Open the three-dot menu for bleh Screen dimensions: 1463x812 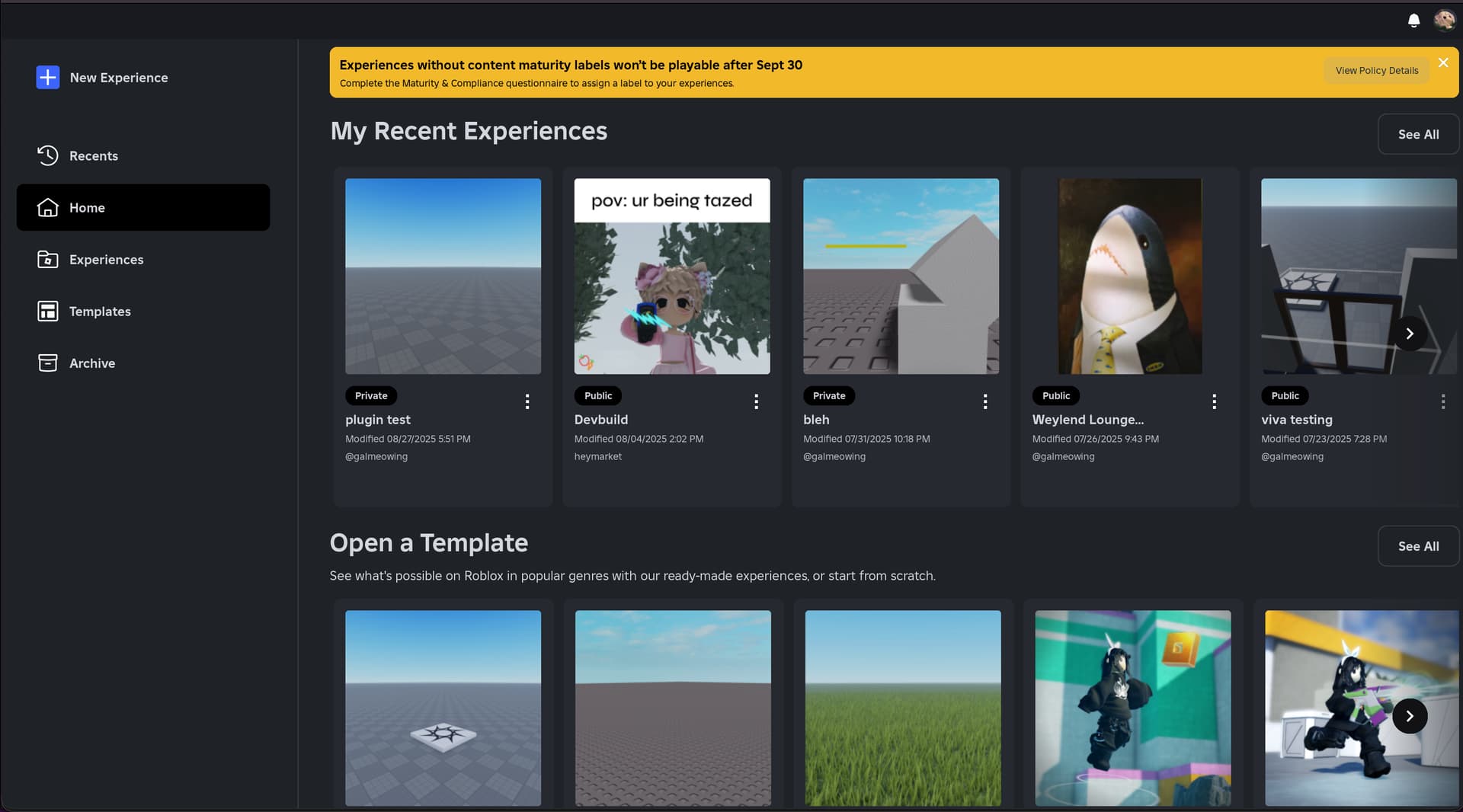click(985, 401)
